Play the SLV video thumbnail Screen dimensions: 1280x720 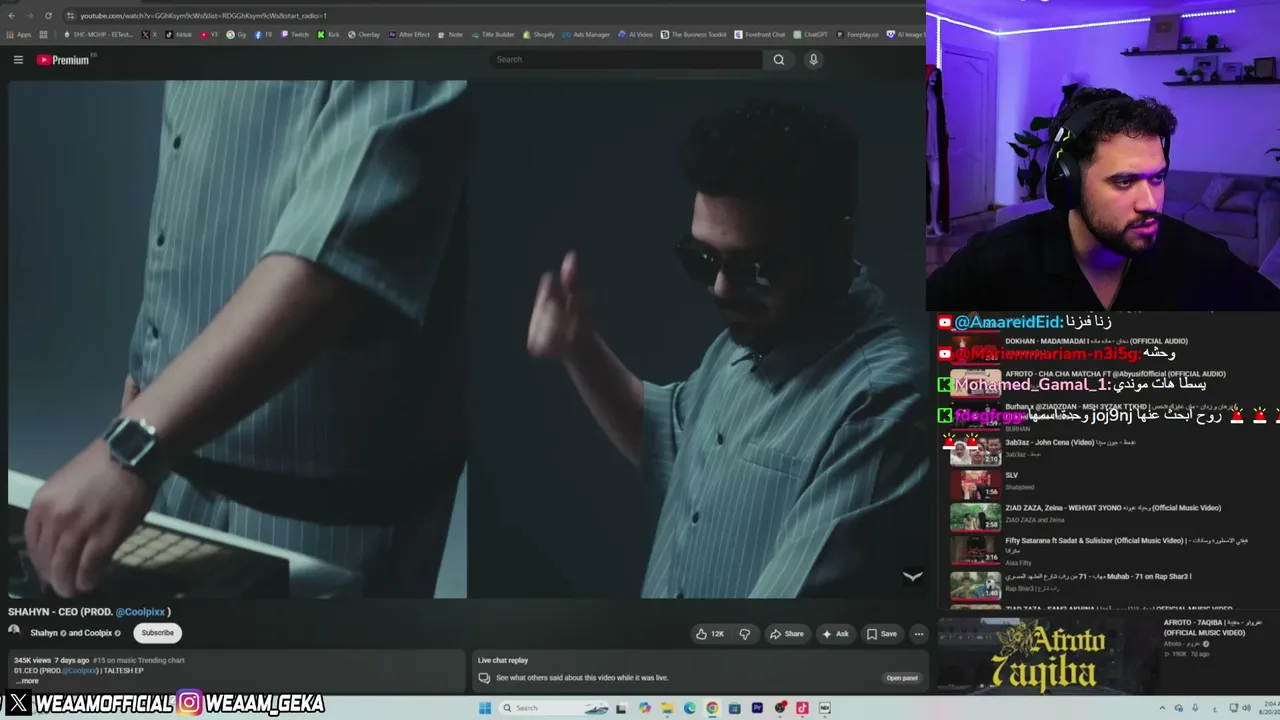click(975, 485)
